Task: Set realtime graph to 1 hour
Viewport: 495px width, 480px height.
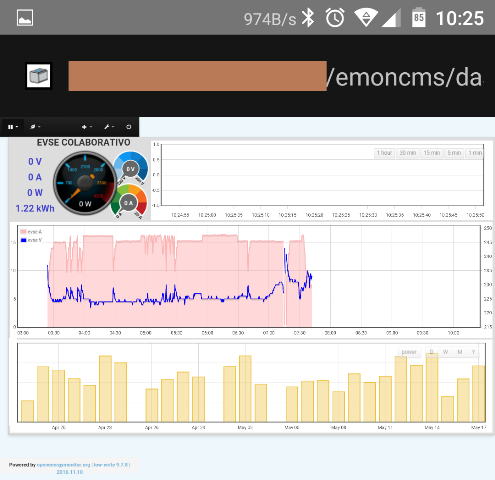Action: [x=384, y=153]
